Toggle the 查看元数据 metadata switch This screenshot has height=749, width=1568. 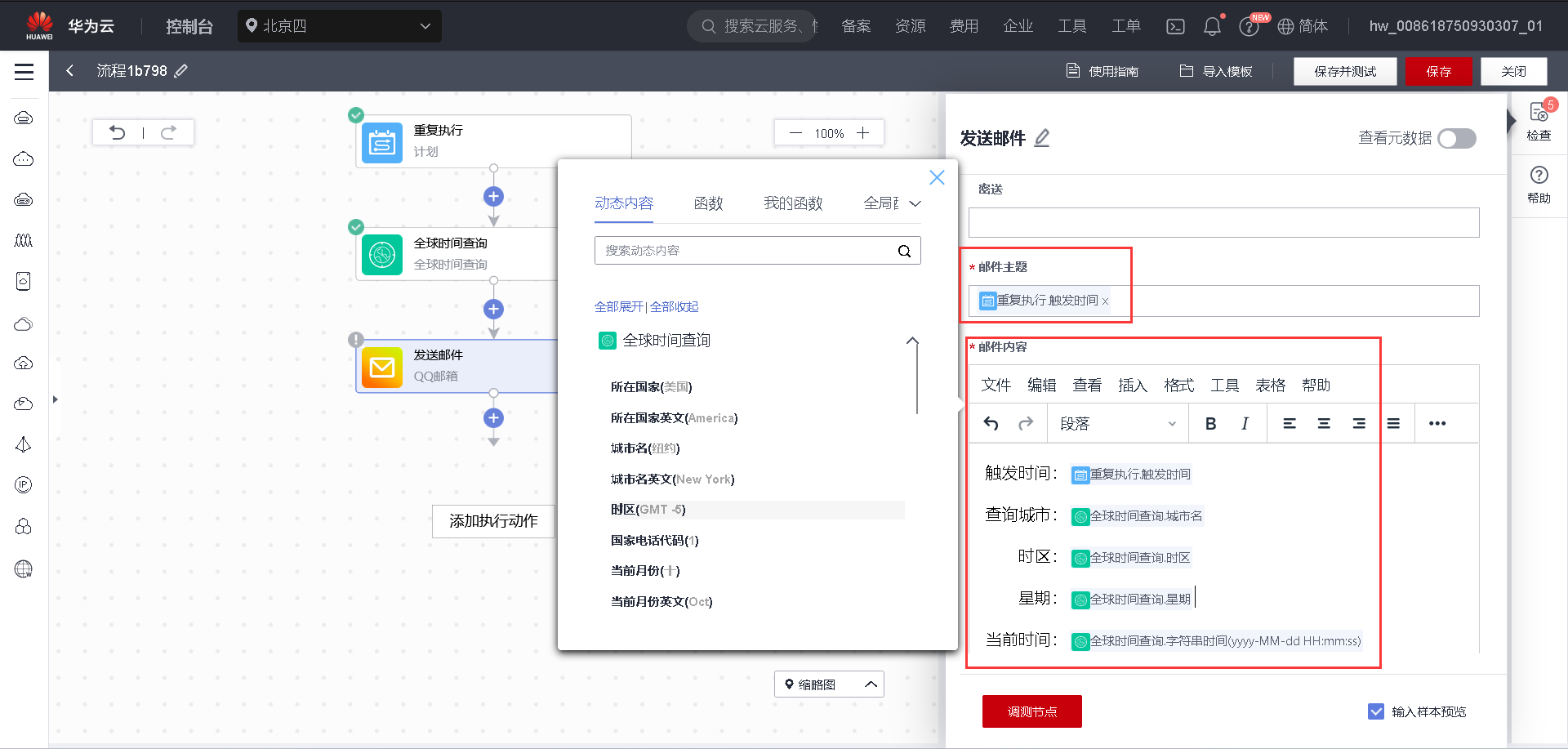click(x=1456, y=139)
